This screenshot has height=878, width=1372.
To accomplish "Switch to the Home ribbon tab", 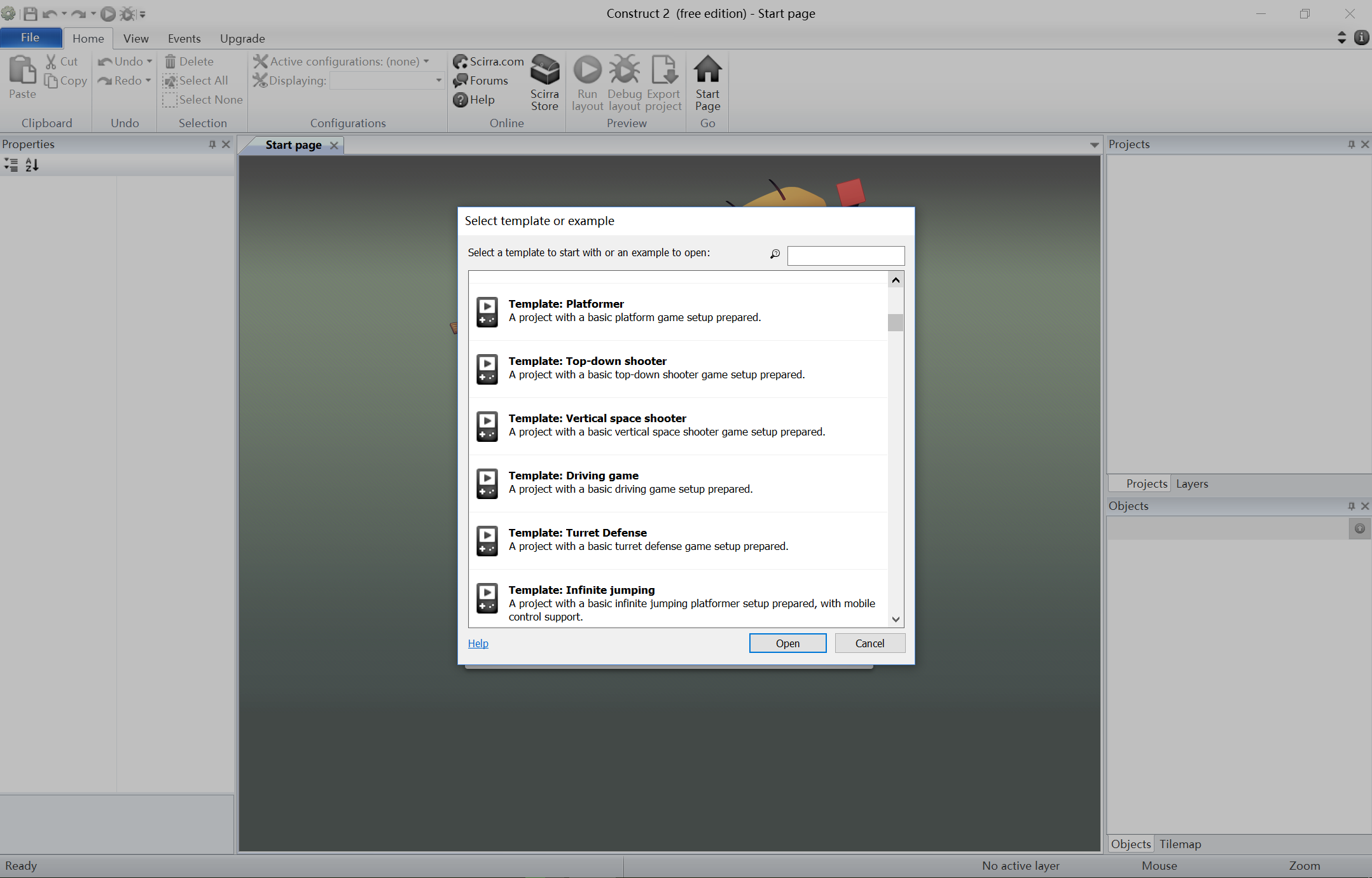I will [x=88, y=39].
